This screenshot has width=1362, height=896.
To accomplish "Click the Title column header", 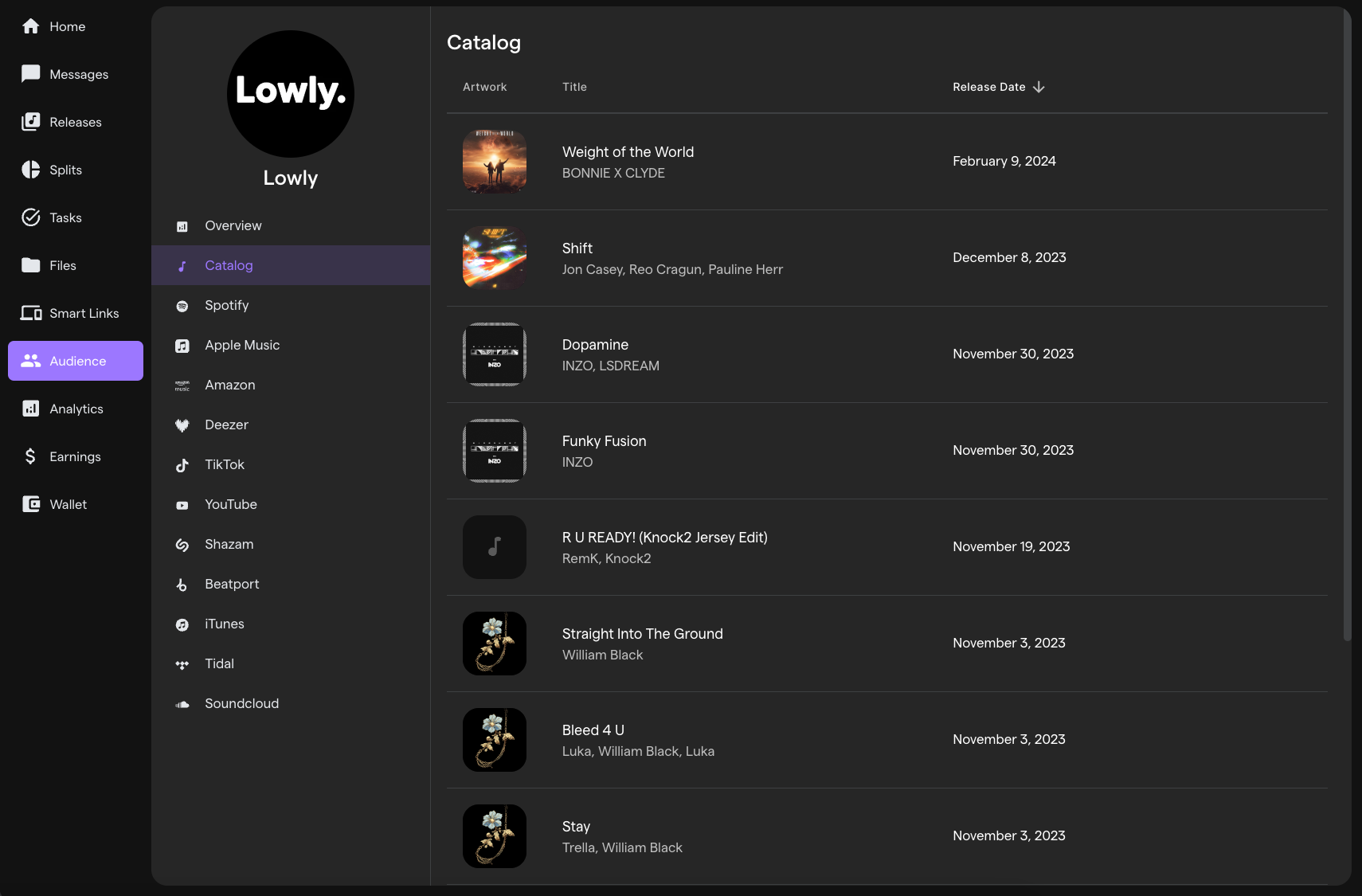I will click(x=574, y=87).
